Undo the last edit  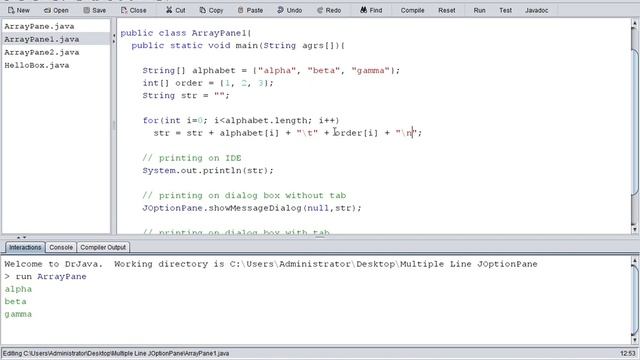(289, 10)
